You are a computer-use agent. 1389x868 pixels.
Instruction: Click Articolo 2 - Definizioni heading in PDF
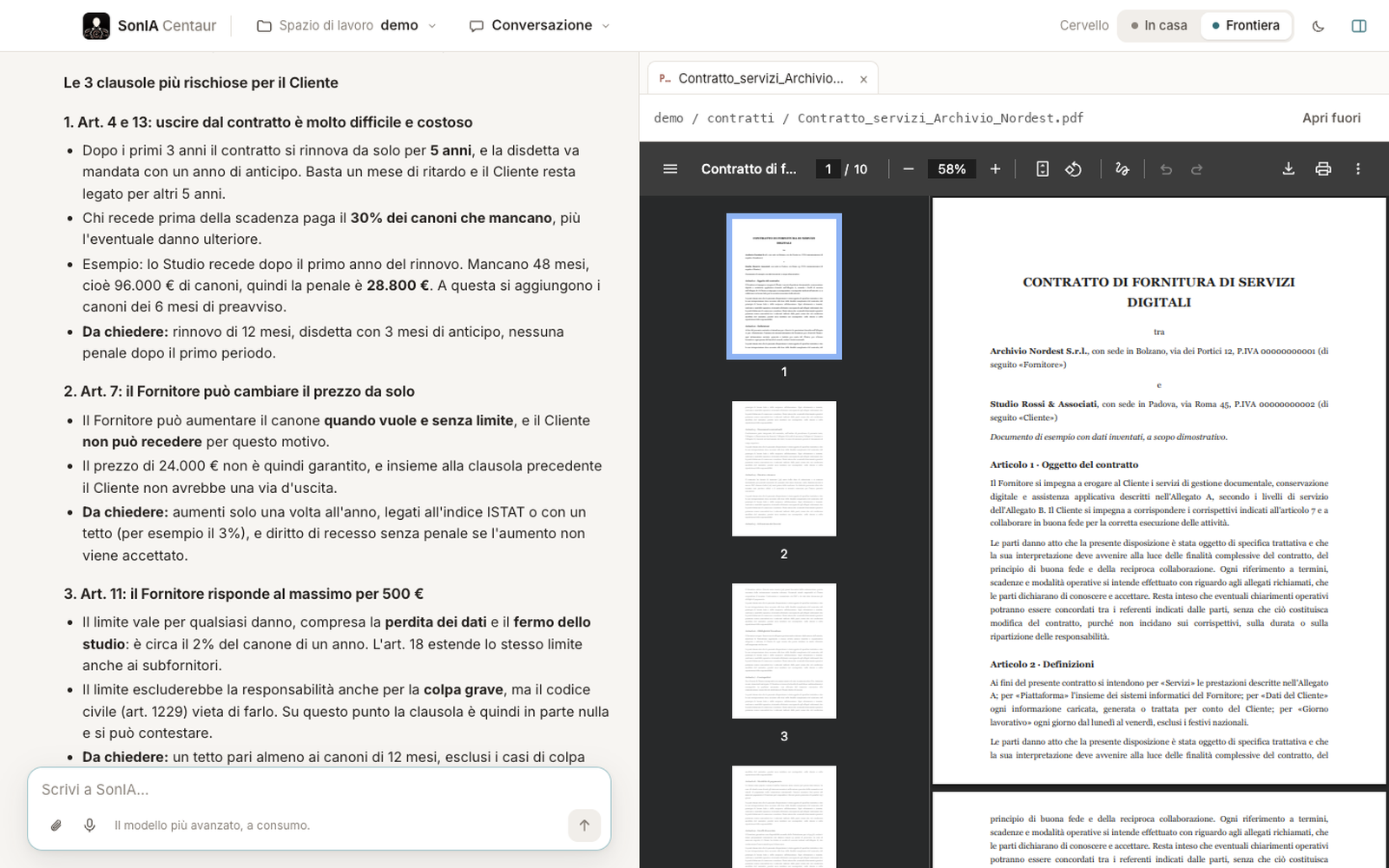(1042, 665)
